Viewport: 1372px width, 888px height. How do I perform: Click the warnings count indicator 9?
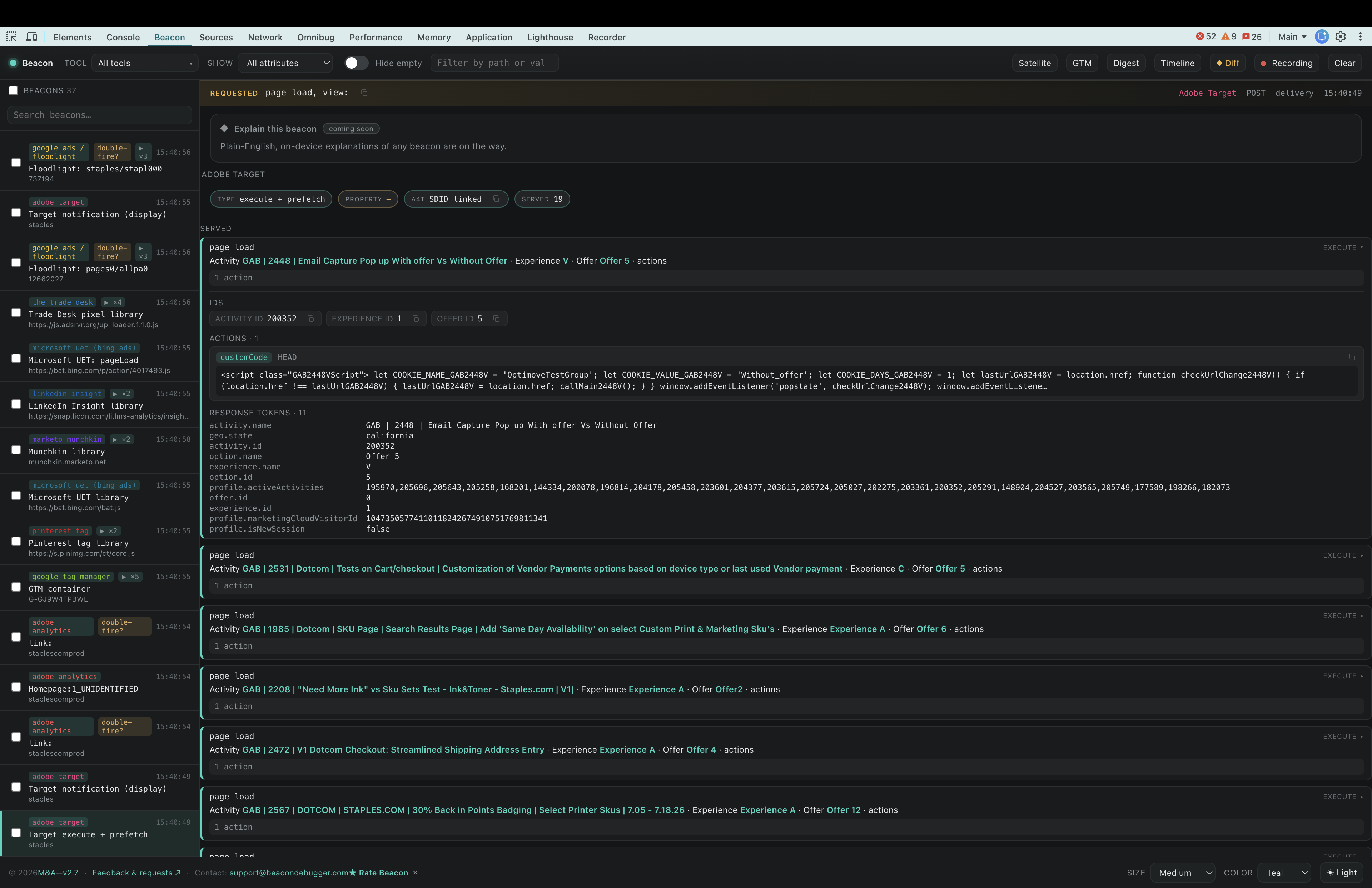(1229, 37)
